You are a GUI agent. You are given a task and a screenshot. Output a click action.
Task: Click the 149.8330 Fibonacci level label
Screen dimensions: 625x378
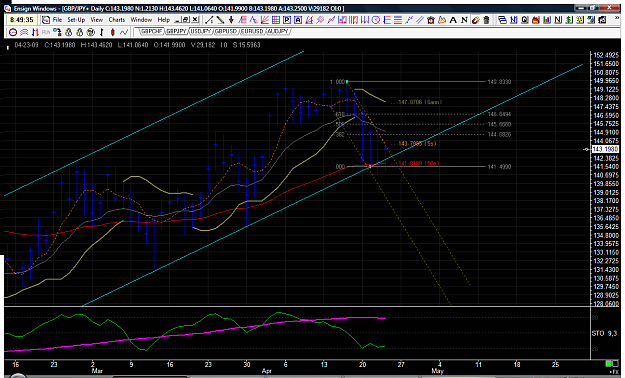[x=499, y=82]
